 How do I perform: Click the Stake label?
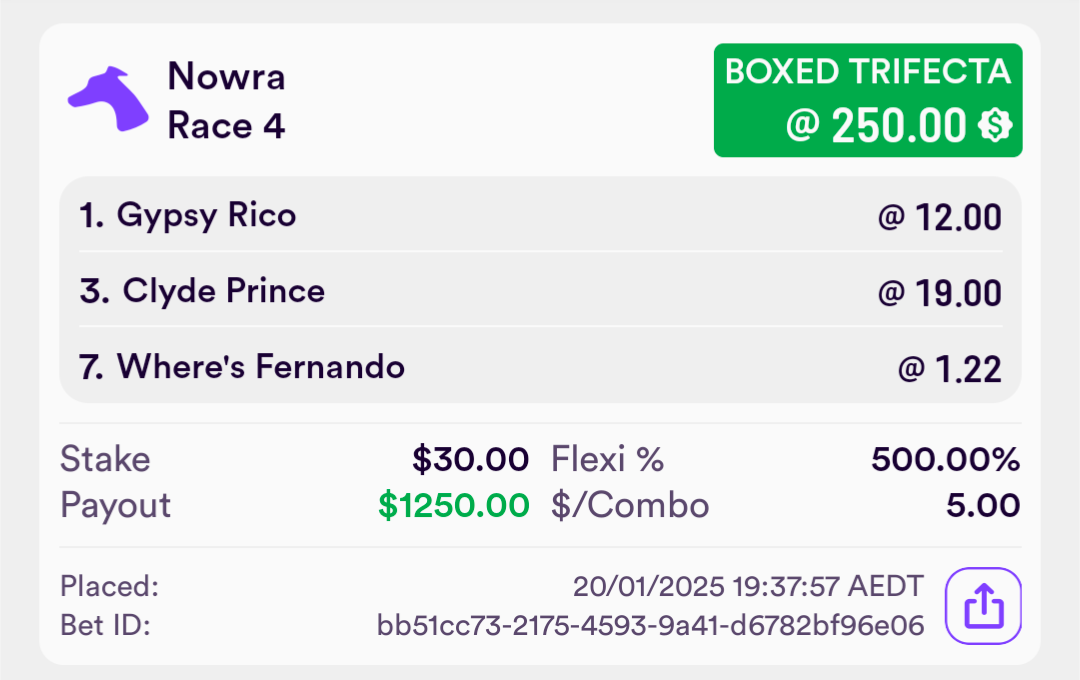click(x=105, y=459)
